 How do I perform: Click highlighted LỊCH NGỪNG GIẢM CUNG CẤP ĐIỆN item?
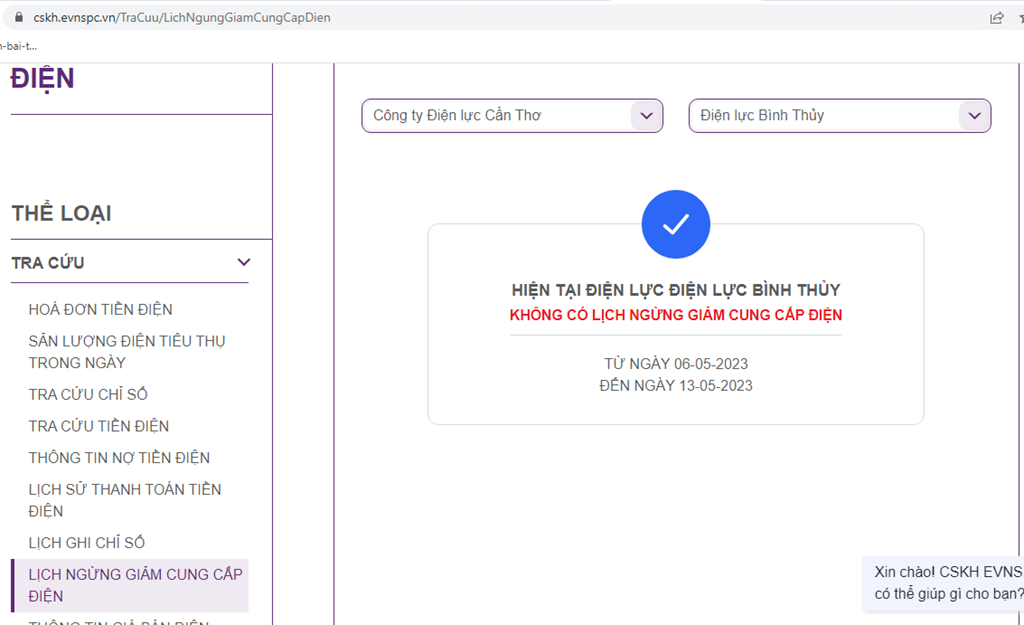135,585
